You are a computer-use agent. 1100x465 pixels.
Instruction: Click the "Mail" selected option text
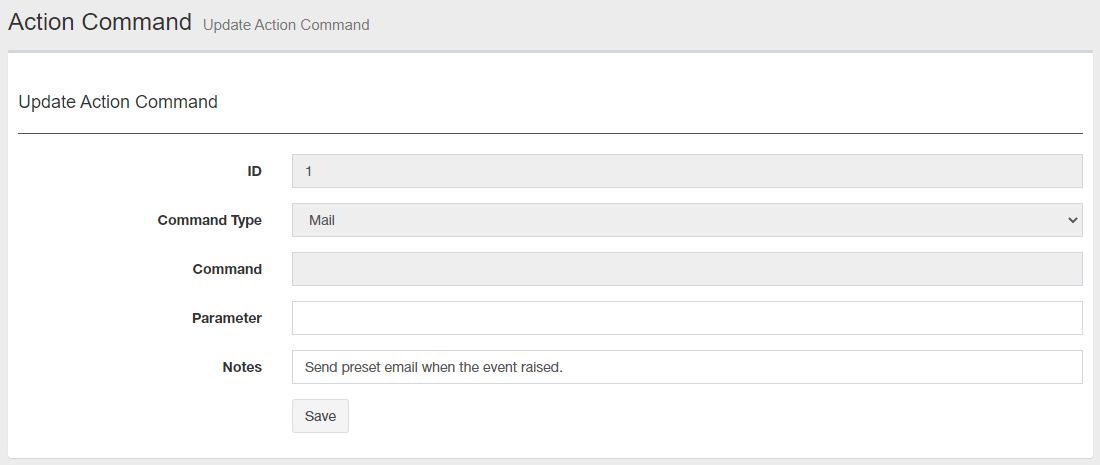[322, 220]
